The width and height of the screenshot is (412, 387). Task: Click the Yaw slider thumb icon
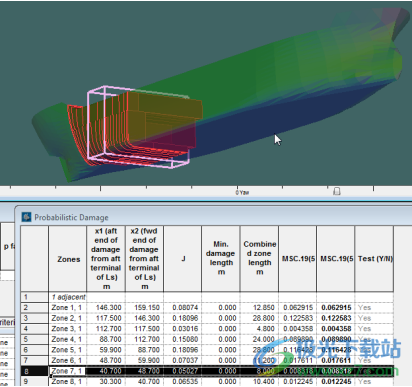tap(337, 191)
